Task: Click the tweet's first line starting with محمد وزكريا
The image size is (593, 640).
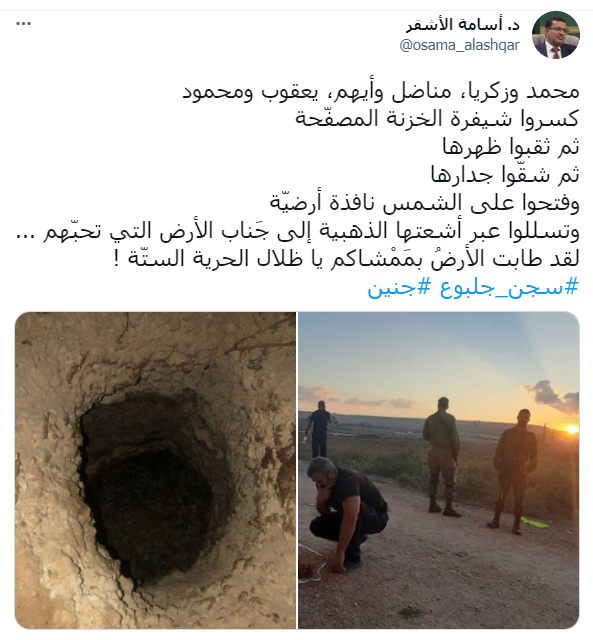Action: pyautogui.click(x=380, y=91)
